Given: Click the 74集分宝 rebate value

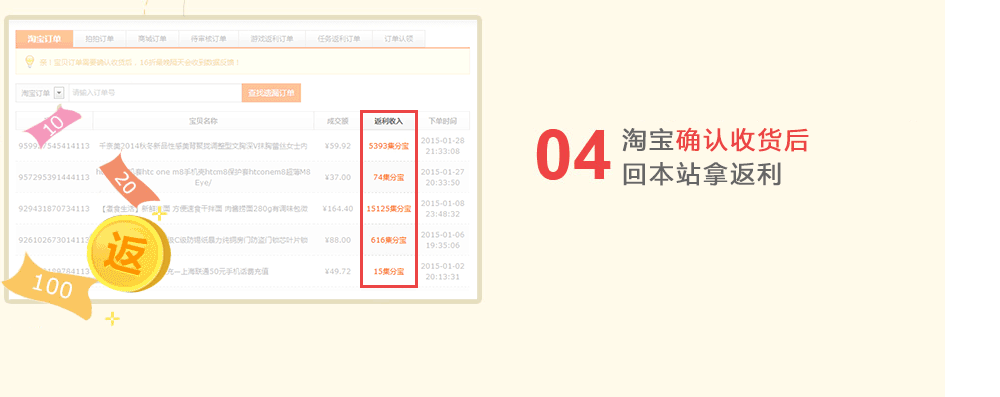Looking at the screenshot, I should pyautogui.click(x=388, y=177).
